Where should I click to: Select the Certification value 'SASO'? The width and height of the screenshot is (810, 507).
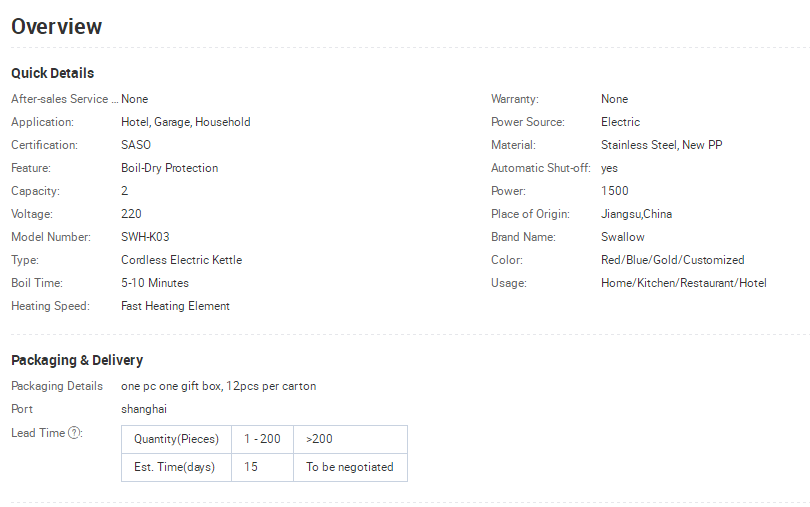tap(136, 145)
